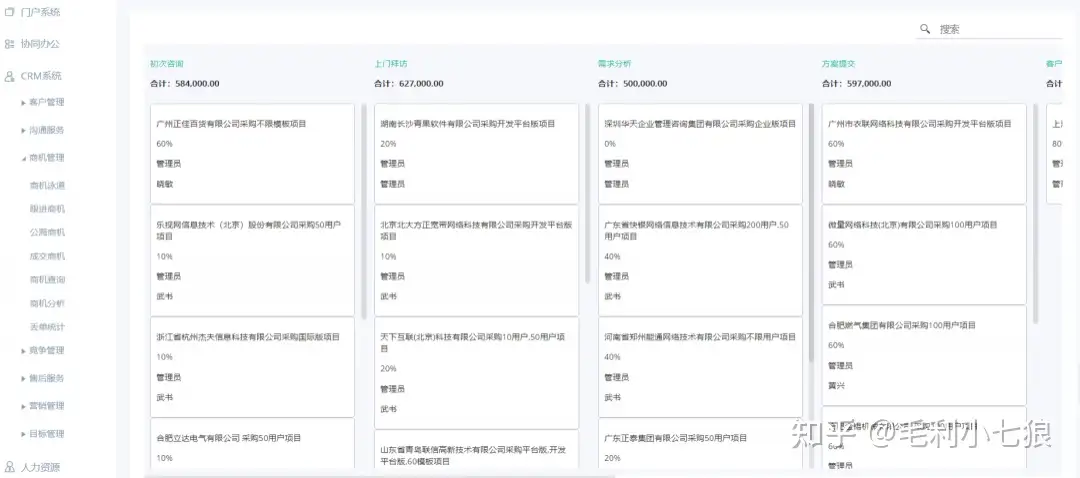The height and width of the screenshot is (478, 1080).
Task: Open the 河南省郑州聪通网络技术 card title
Action: point(700,337)
